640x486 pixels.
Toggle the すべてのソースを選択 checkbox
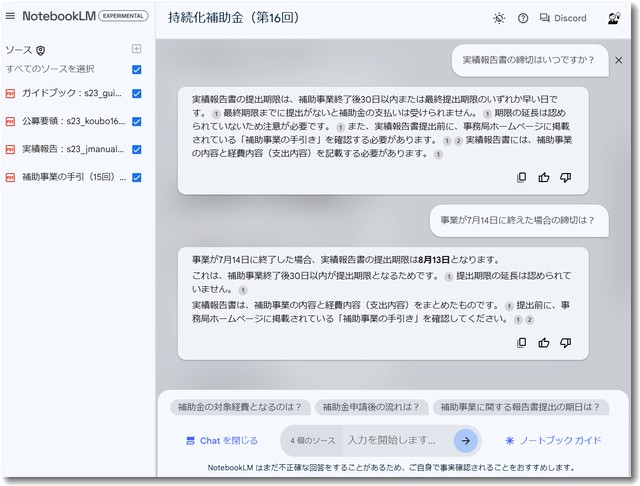click(x=137, y=70)
